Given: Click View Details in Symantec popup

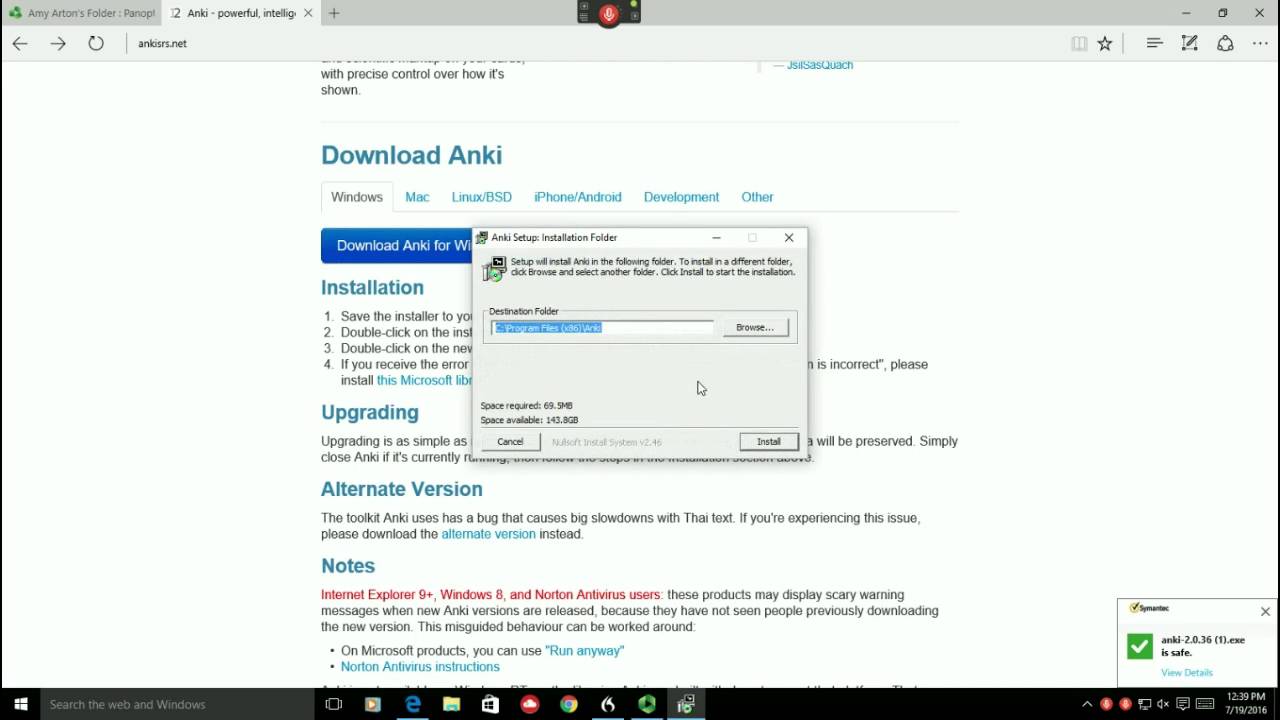Looking at the screenshot, I should [x=1187, y=672].
